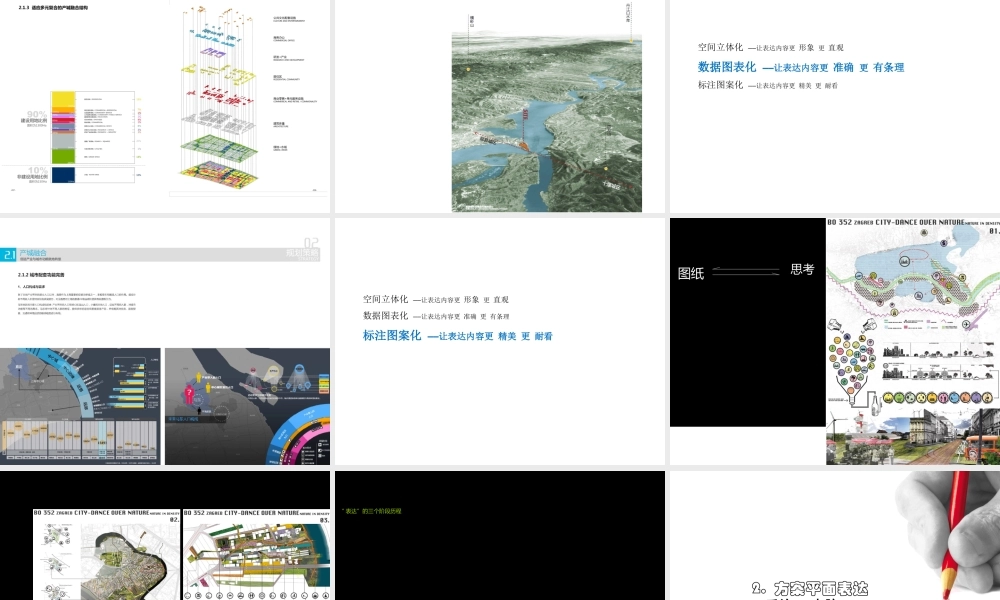The width and height of the screenshot is (1000, 600).
Task: Open the exploded axonometric layers diagram
Action: tap(230, 100)
